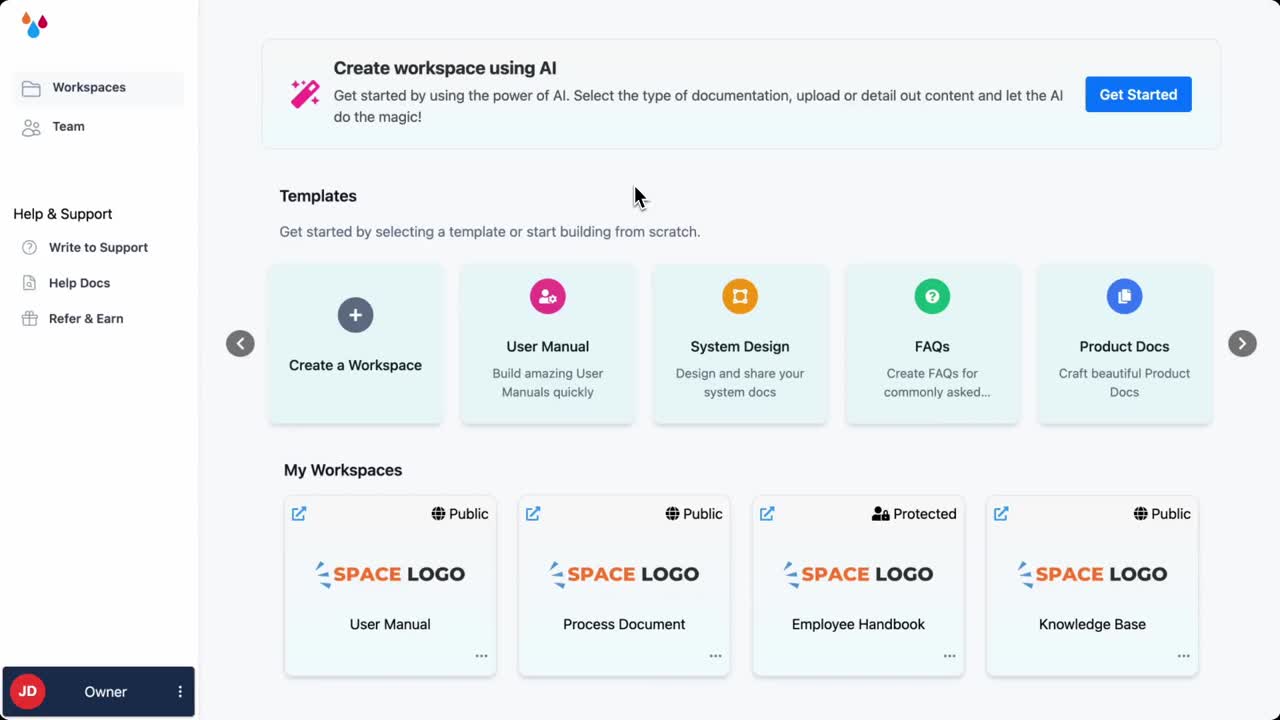Click the app logo at top left
1280x720 pixels.
pyautogui.click(x=33, y=25)
